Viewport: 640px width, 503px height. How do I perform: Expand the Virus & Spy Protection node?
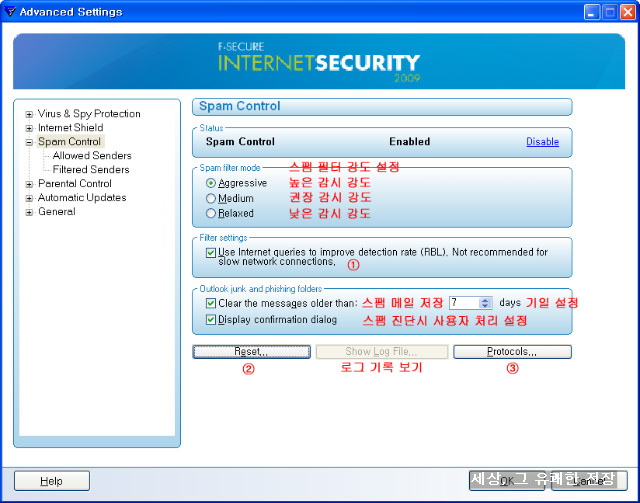pyautogui.click(x=29, y=115)
